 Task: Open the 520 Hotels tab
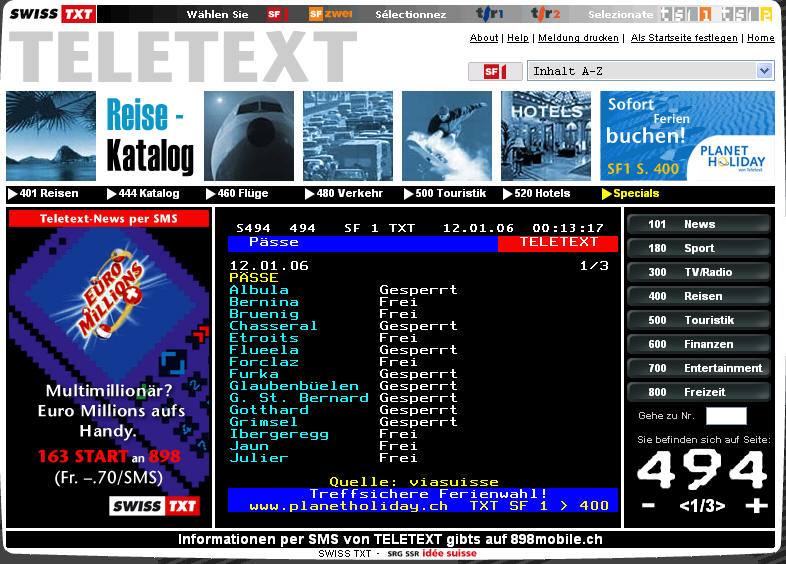click(x=536, y=194)
